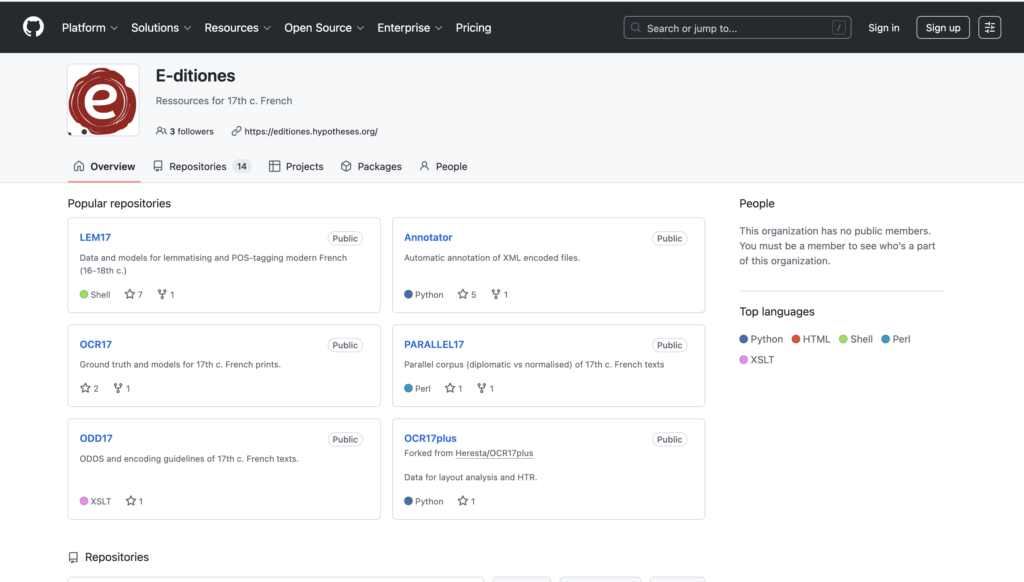This screenshot has height=582, width=1024.
Task: Click the star icon on LEM17
Action: click(130, 295)
